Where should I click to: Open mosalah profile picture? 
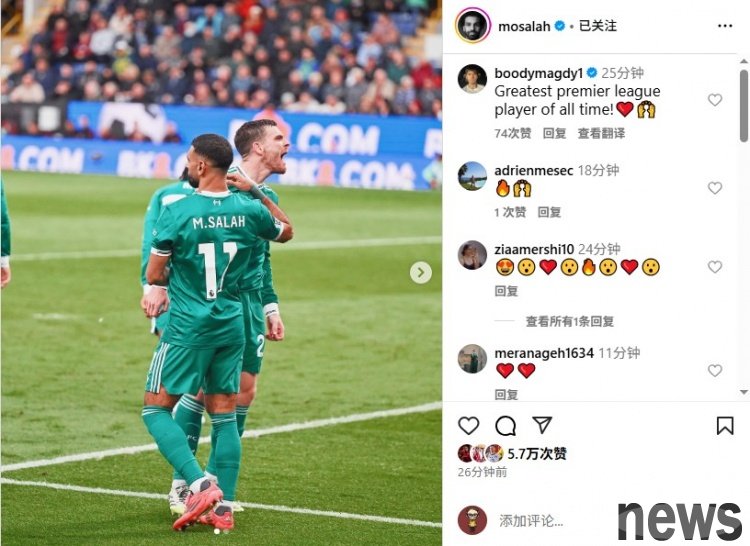473,25
